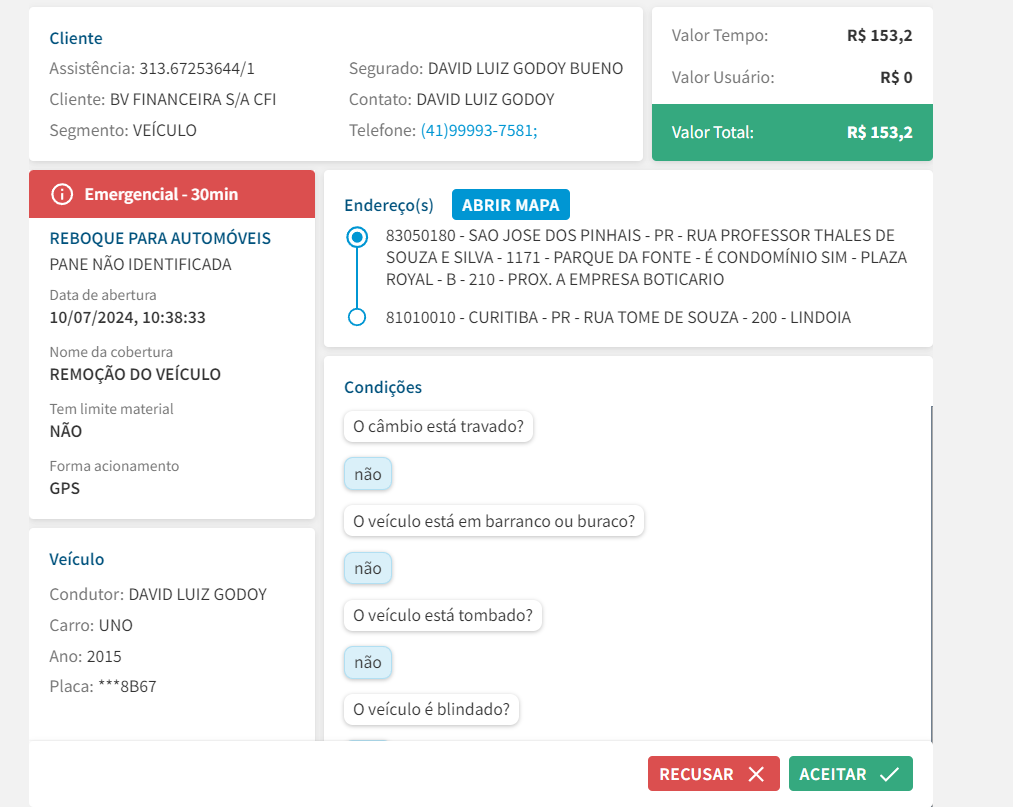Screen dimensions: 1013x807
Task: Click "não" answer under veículo tombado question
Action: coord(368,662)
